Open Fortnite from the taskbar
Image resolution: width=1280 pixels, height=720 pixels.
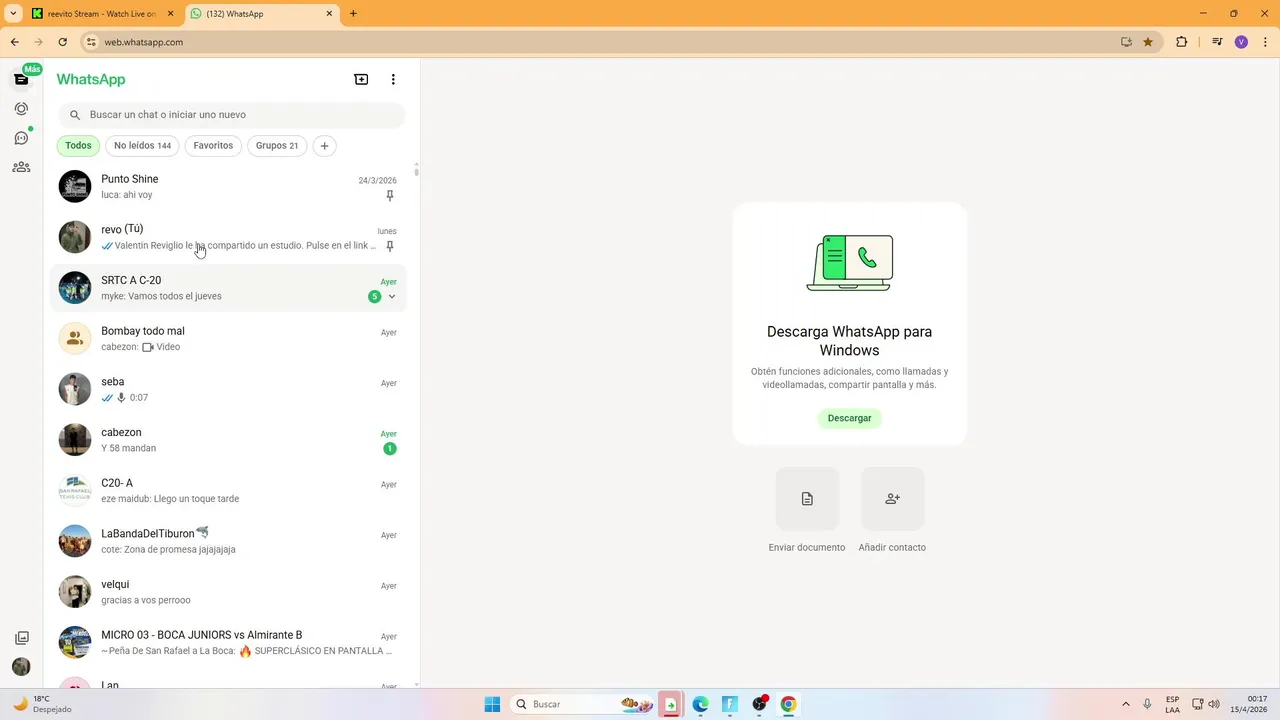pos(729,704)
